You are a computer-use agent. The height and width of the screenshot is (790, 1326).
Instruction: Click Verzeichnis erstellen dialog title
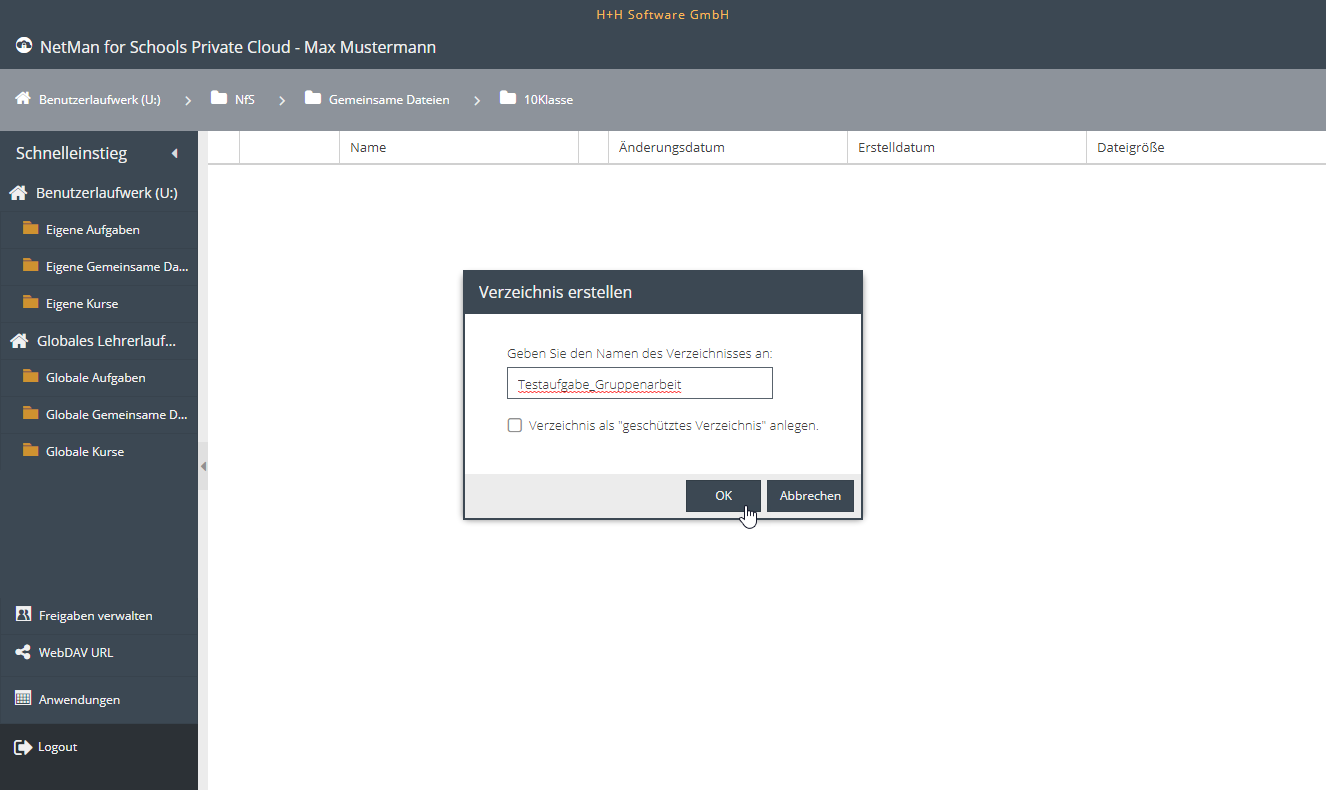click(555, 292)
